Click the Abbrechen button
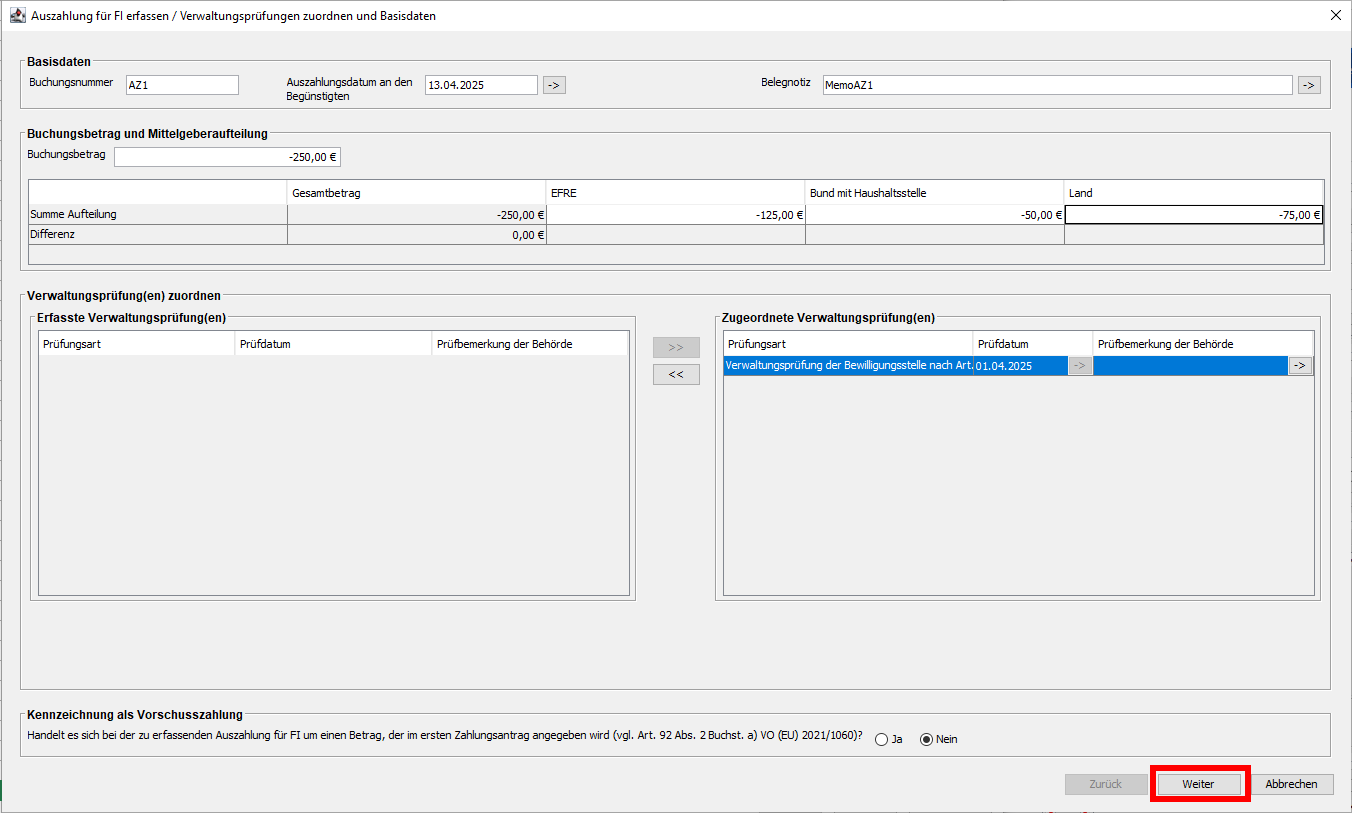Viewport: 1352px width, 813px height. tap(1291, 784)
